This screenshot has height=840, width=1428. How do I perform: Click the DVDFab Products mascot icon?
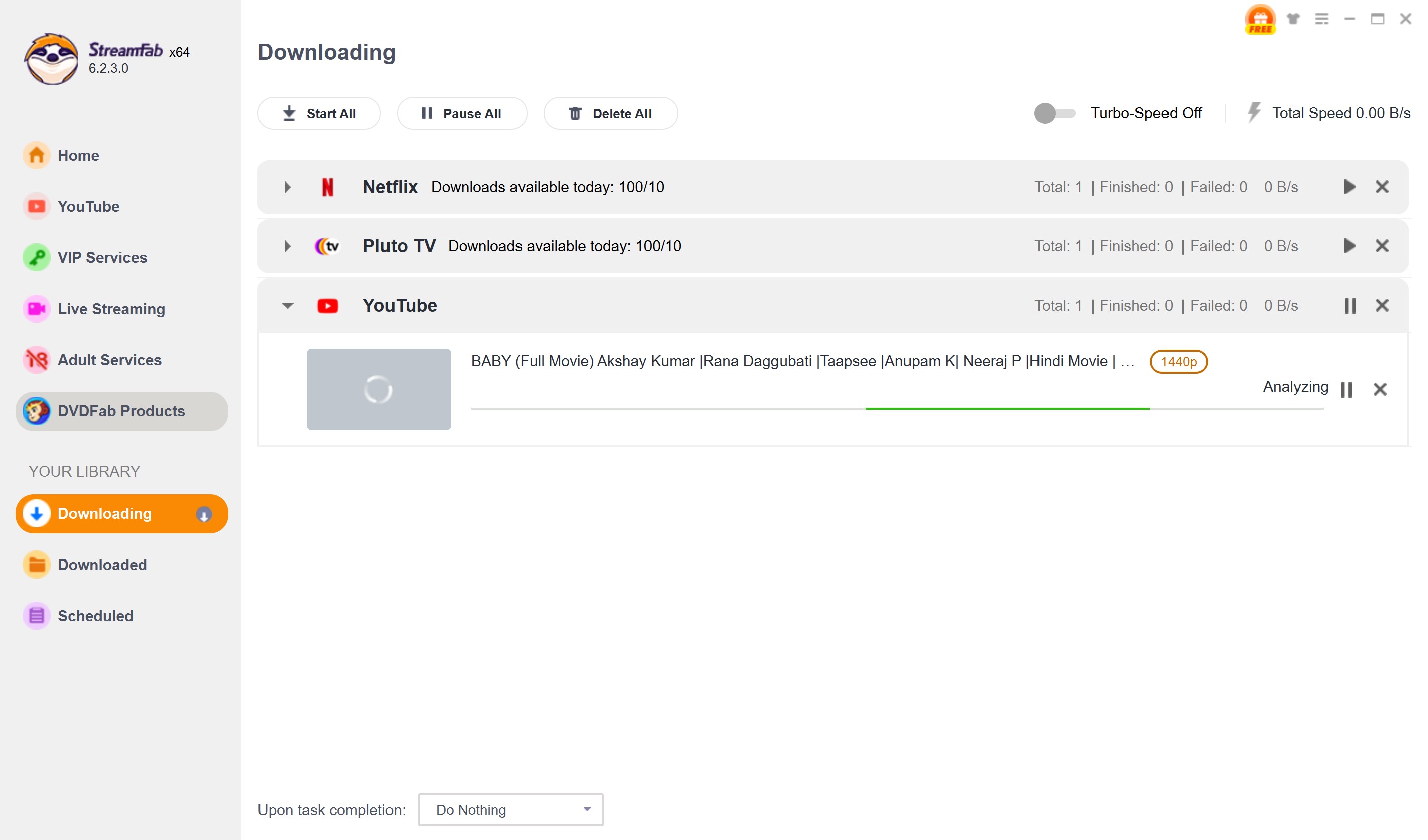37,411
